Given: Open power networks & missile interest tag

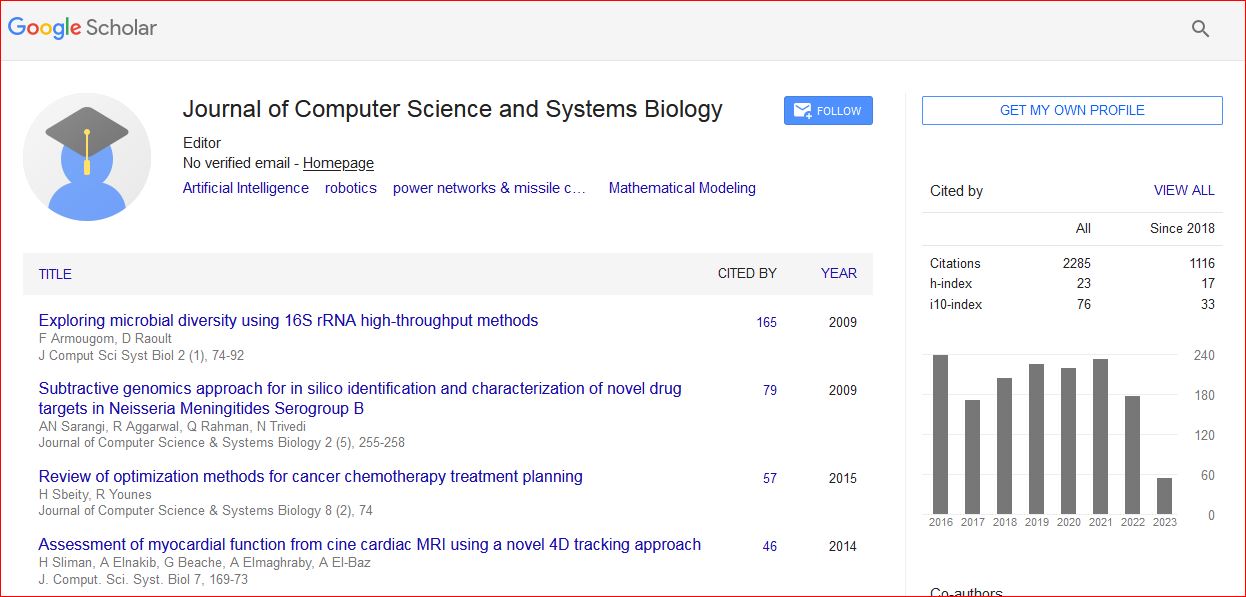Looking at the screenshot, I should pos(489,188).
